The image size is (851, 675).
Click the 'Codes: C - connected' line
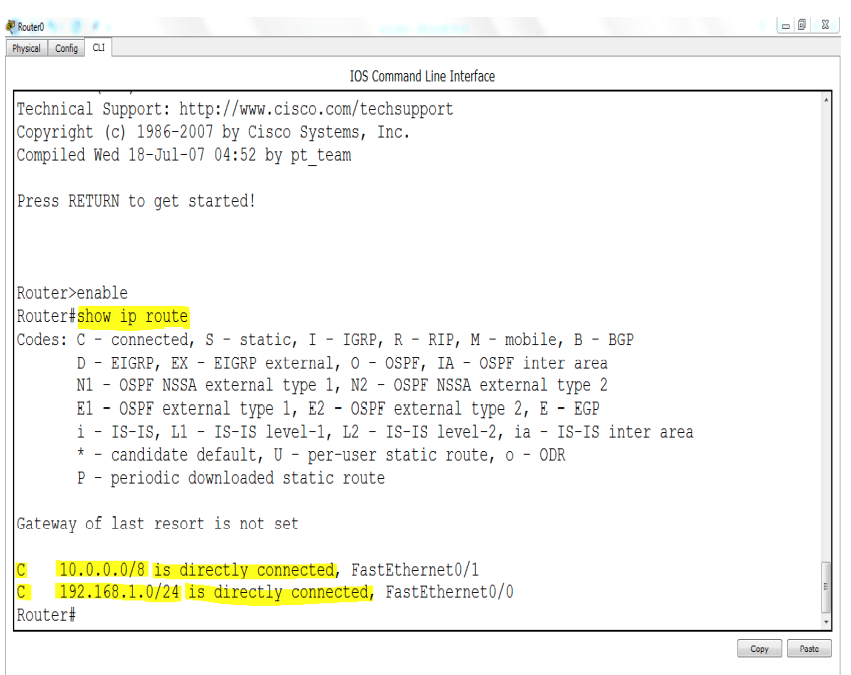pos(325,340)
